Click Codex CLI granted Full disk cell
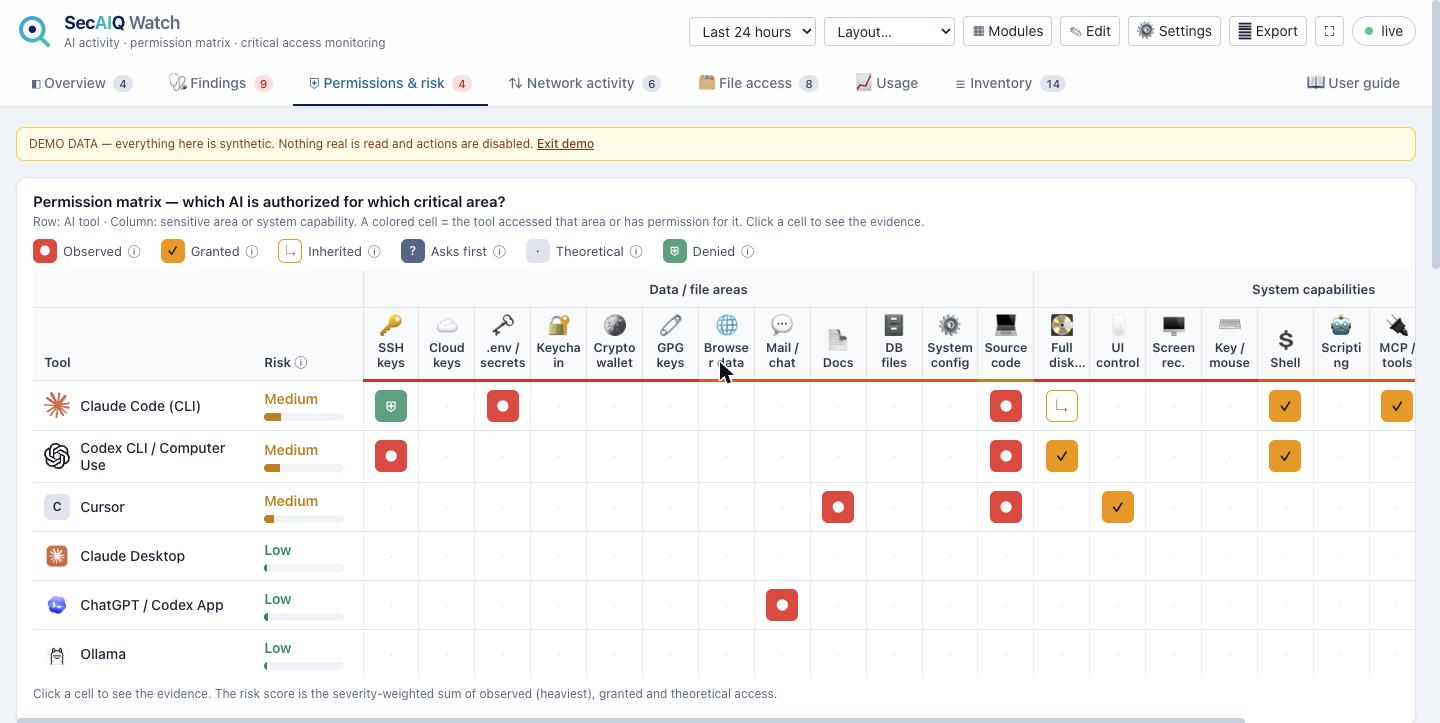 pyautogui.click(x=1062, y=456)
